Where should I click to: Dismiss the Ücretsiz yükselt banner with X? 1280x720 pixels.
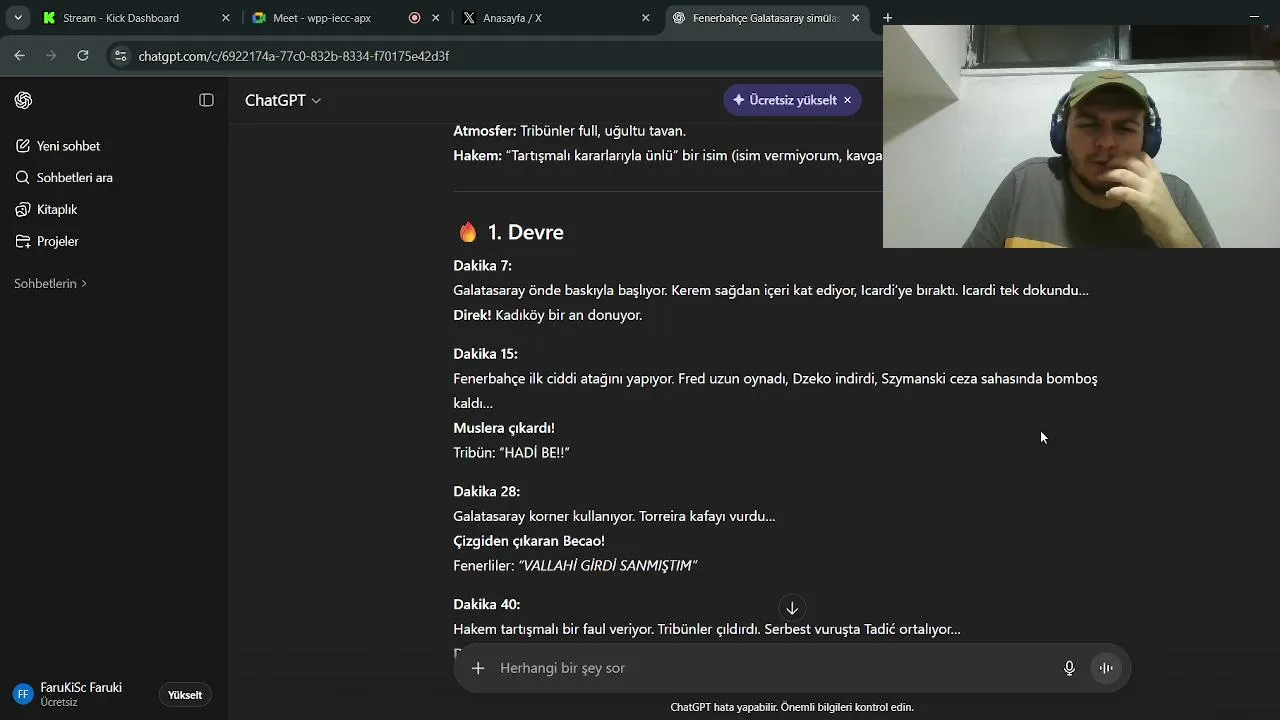(847, 100)
